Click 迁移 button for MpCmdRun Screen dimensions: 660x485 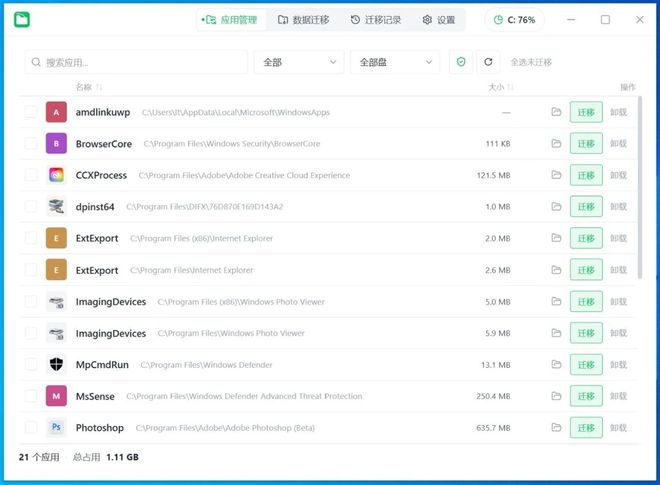[x=586, y=364]
